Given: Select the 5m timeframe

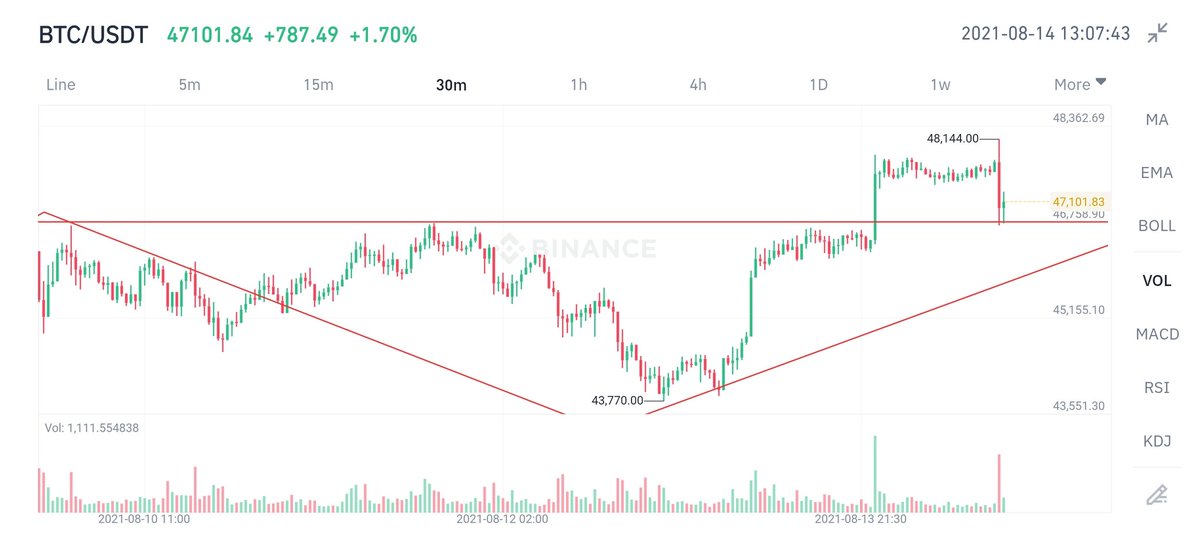Looking at the screenshot, I should 189,85.
